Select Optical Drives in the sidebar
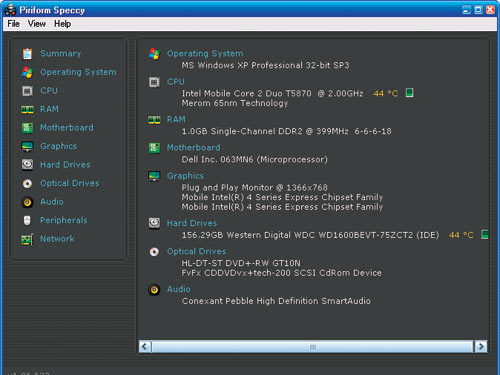Image resolution: width=500 pixels, height=375 pixels. point(70,183)
